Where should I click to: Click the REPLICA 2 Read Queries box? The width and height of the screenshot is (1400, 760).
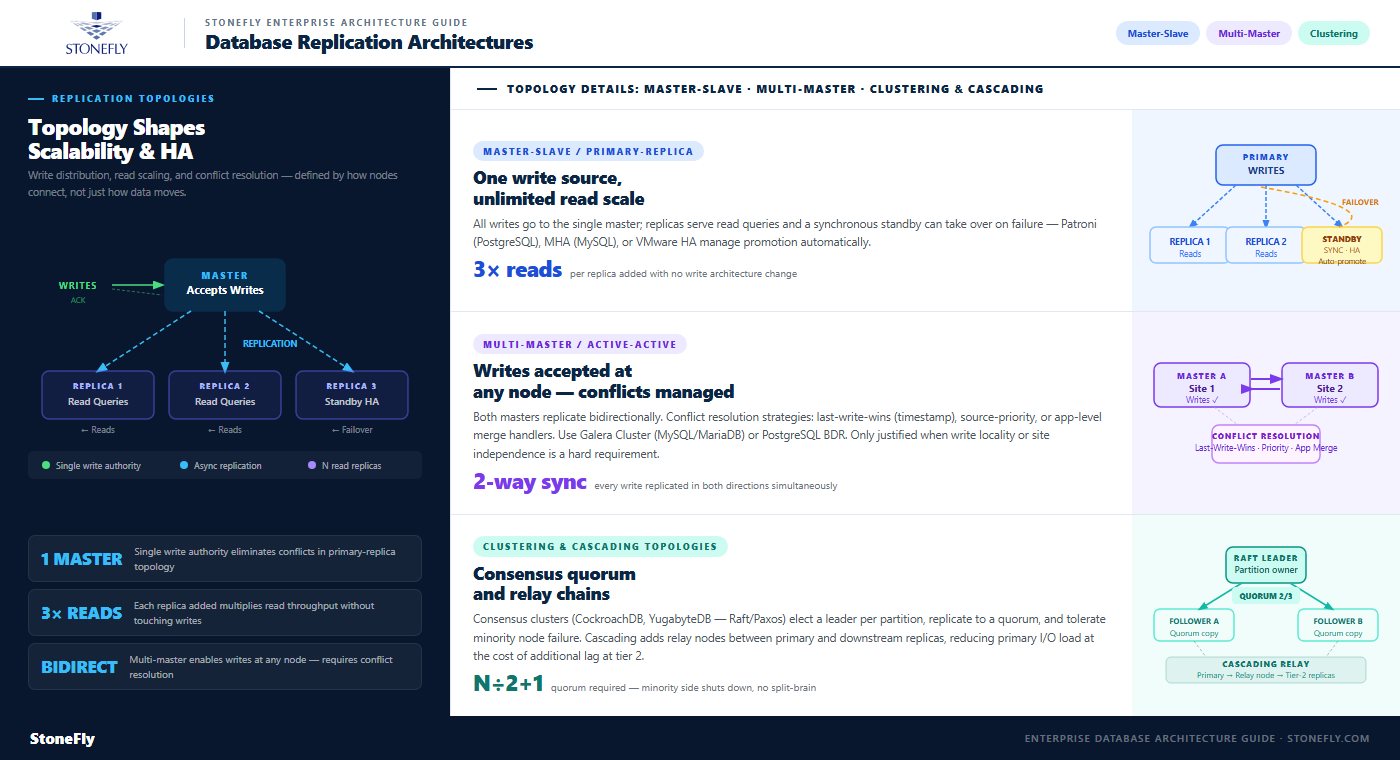(x=225, y=394)
